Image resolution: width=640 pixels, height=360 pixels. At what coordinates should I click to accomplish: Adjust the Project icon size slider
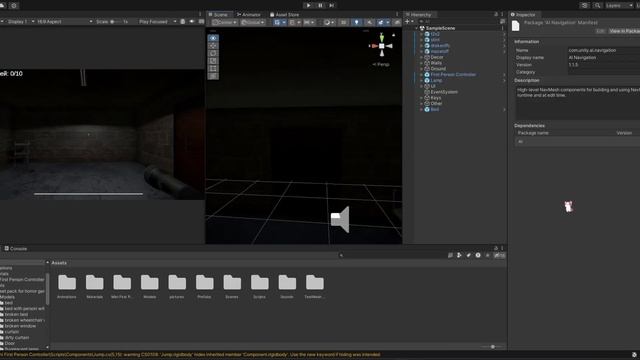(x=492, y=347)
